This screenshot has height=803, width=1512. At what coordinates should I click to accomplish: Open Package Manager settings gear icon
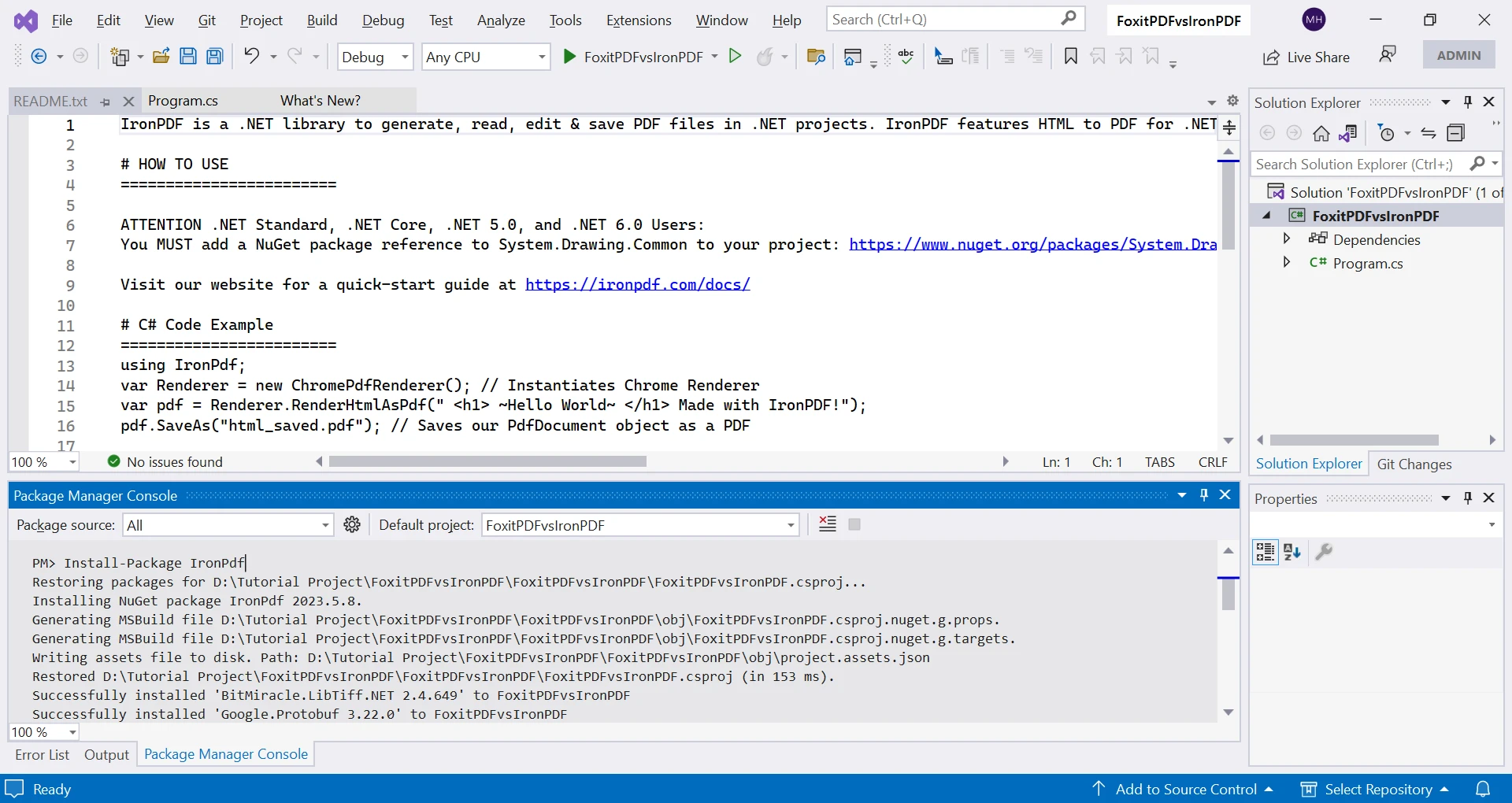pyautogui.click(x=352, y=524)
